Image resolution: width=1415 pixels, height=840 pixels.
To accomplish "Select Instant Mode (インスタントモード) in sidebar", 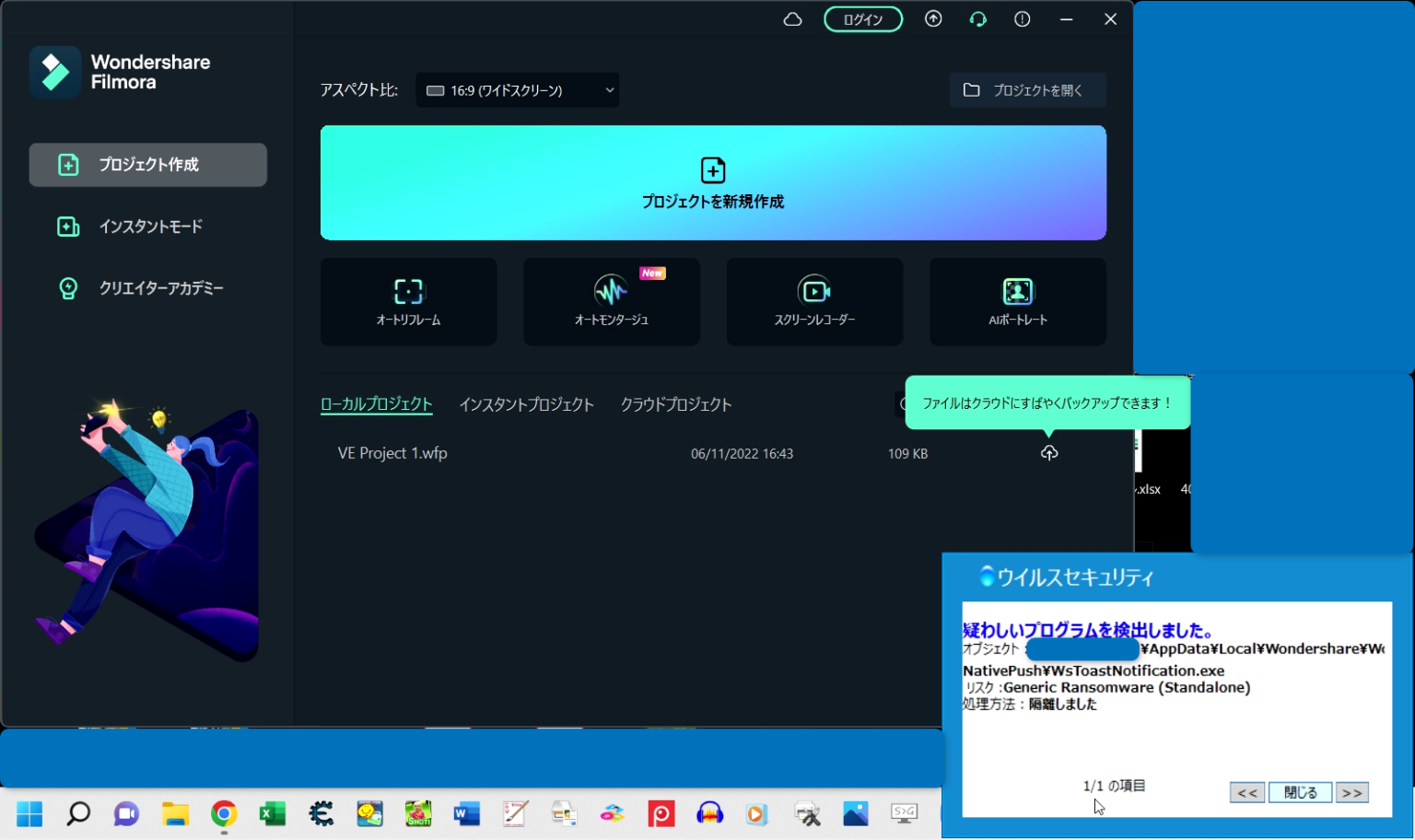I will tap(149, 227).
